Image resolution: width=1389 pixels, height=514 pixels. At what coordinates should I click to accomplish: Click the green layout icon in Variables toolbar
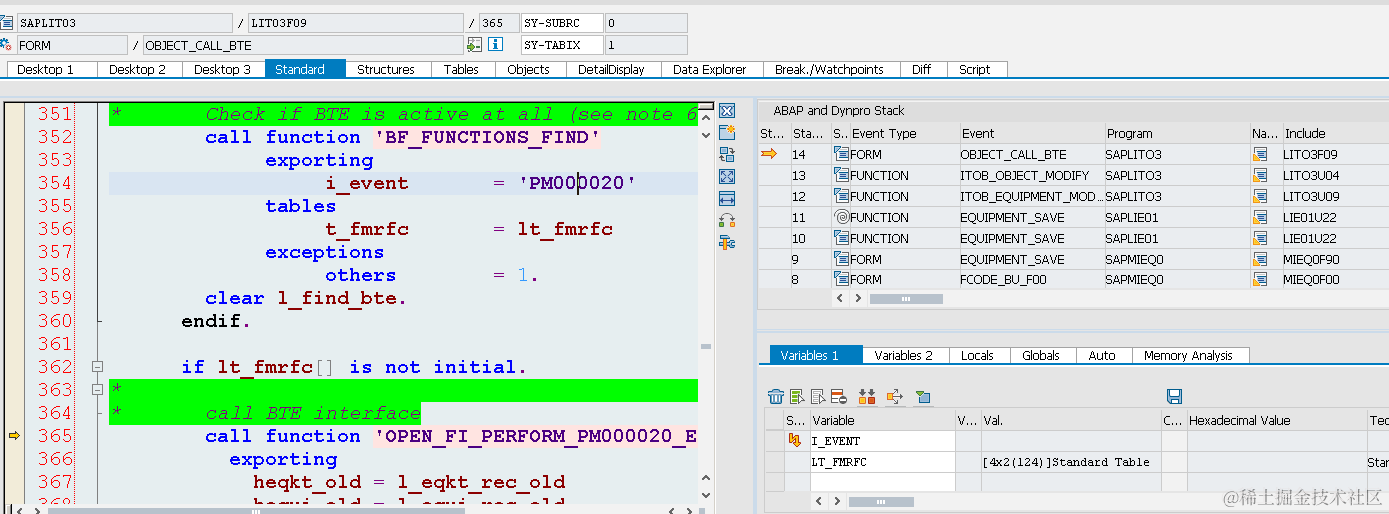[922, 396]
